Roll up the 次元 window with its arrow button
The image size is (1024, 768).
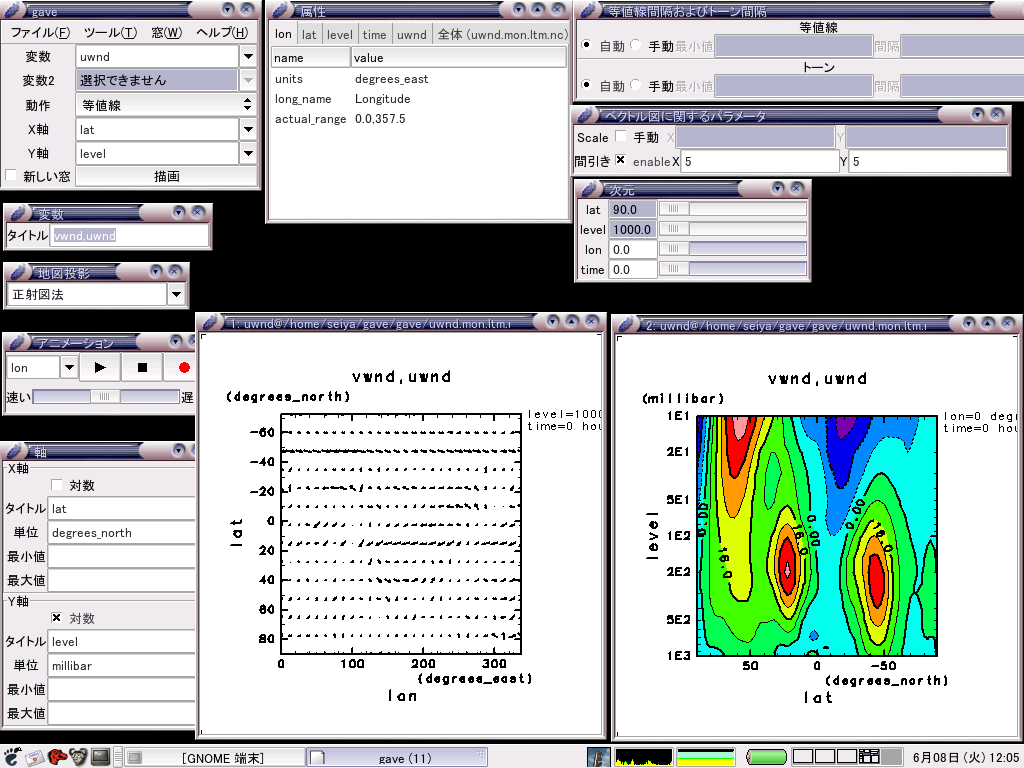tap(777, 189)
